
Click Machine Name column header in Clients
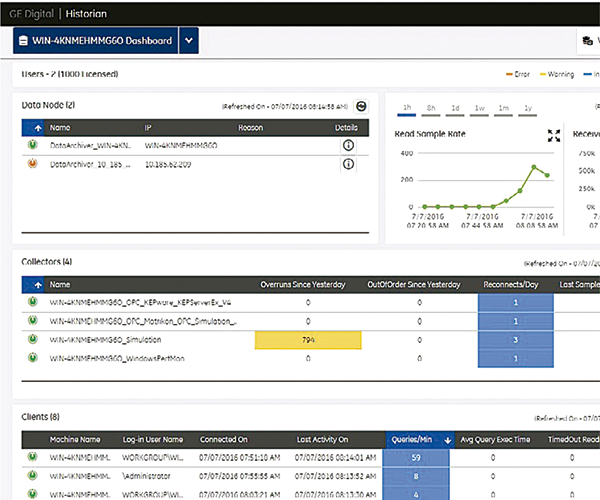coord(75,440)
